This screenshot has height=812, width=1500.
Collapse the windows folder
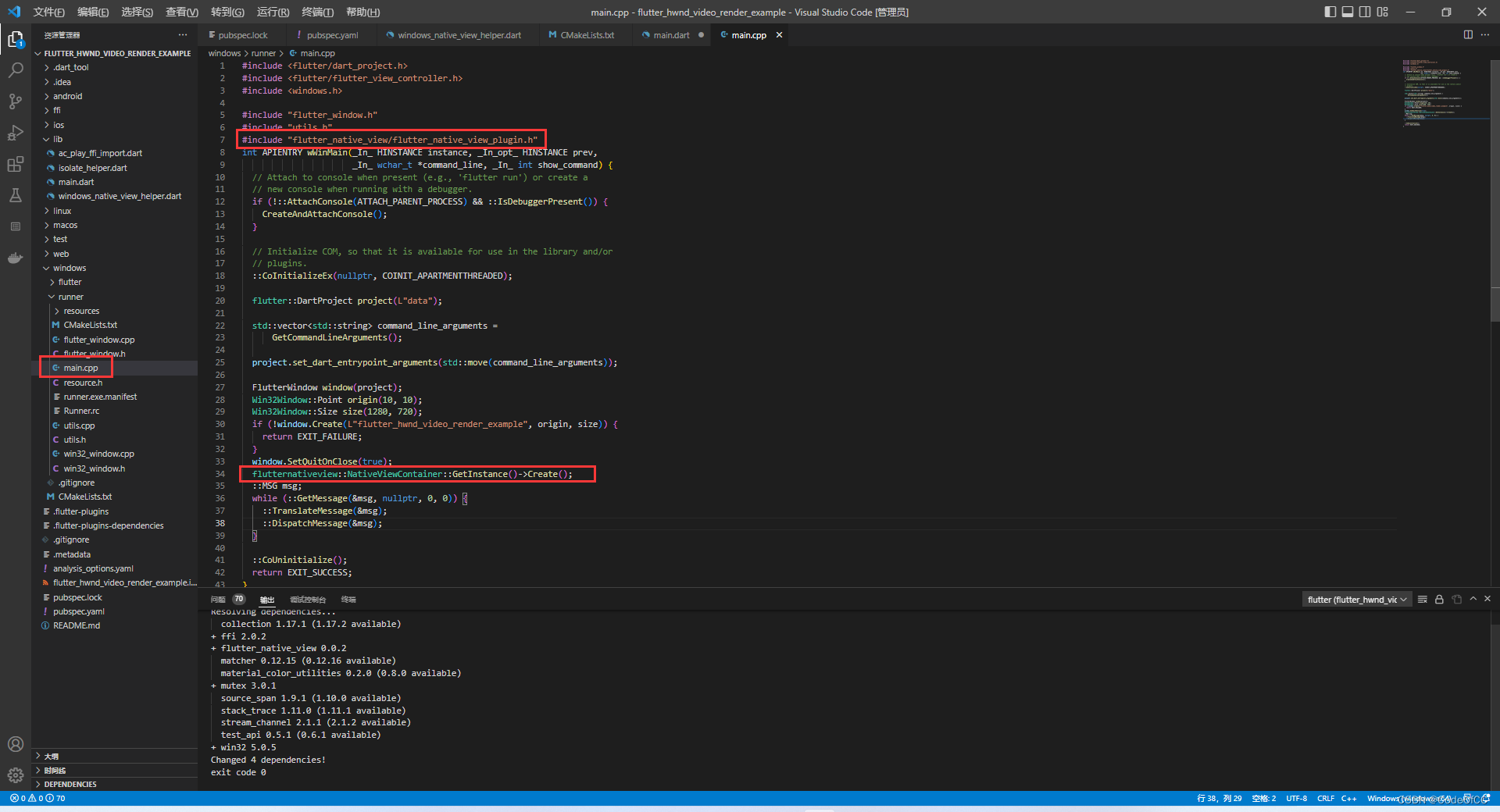point(70,268)
